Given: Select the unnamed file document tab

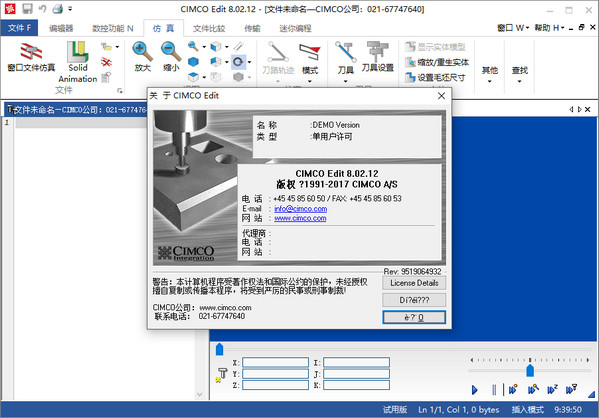Looking at the screenshot, I should (76, 110).
